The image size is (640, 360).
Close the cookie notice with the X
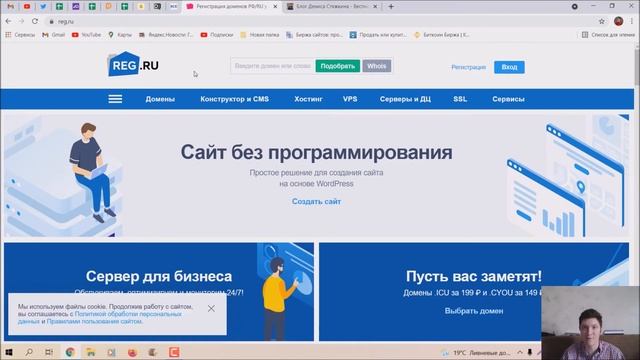pyautogui.click(x=211, y=309)
